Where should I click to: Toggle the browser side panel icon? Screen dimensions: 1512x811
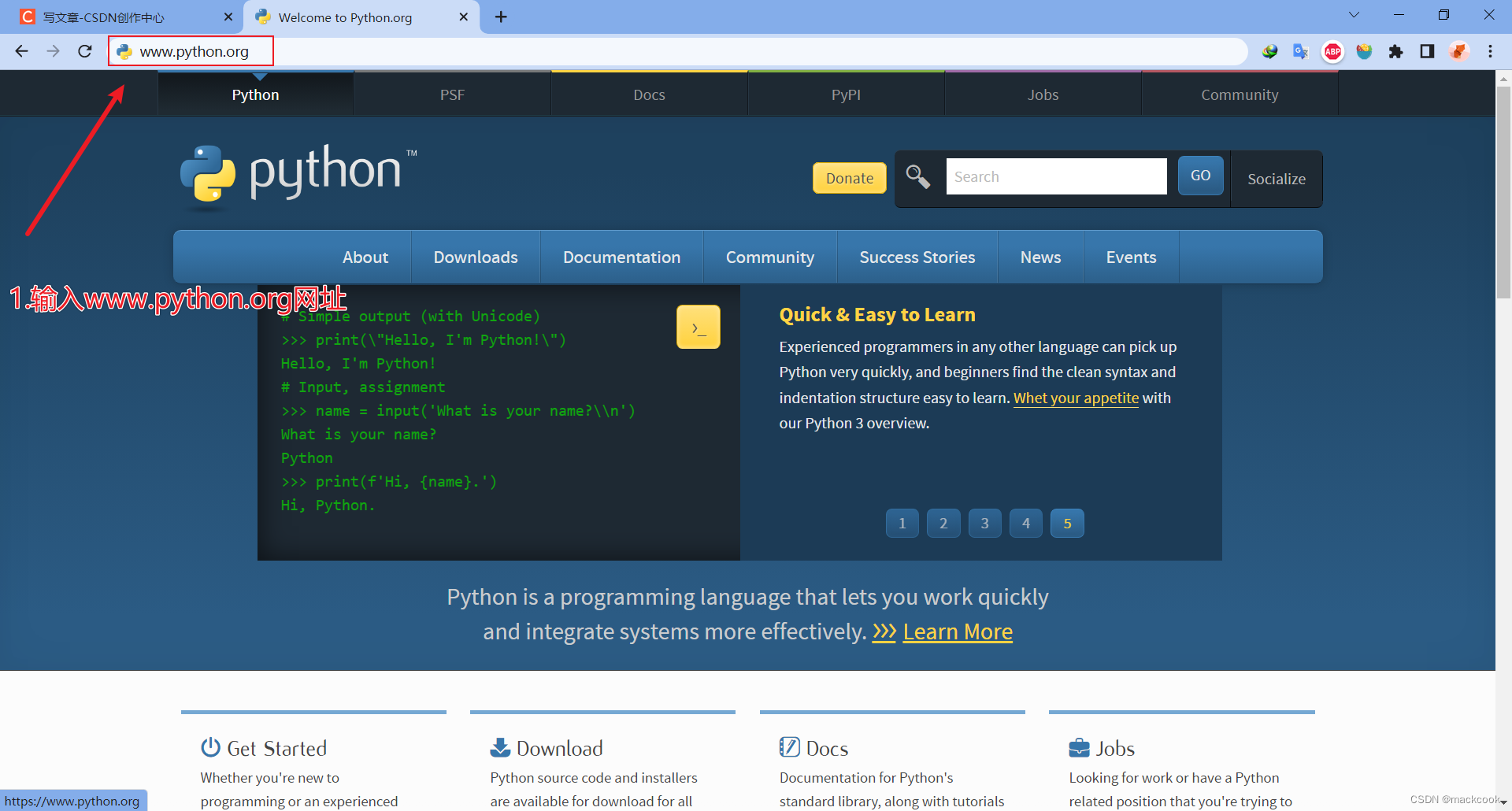coord(1427,51)
